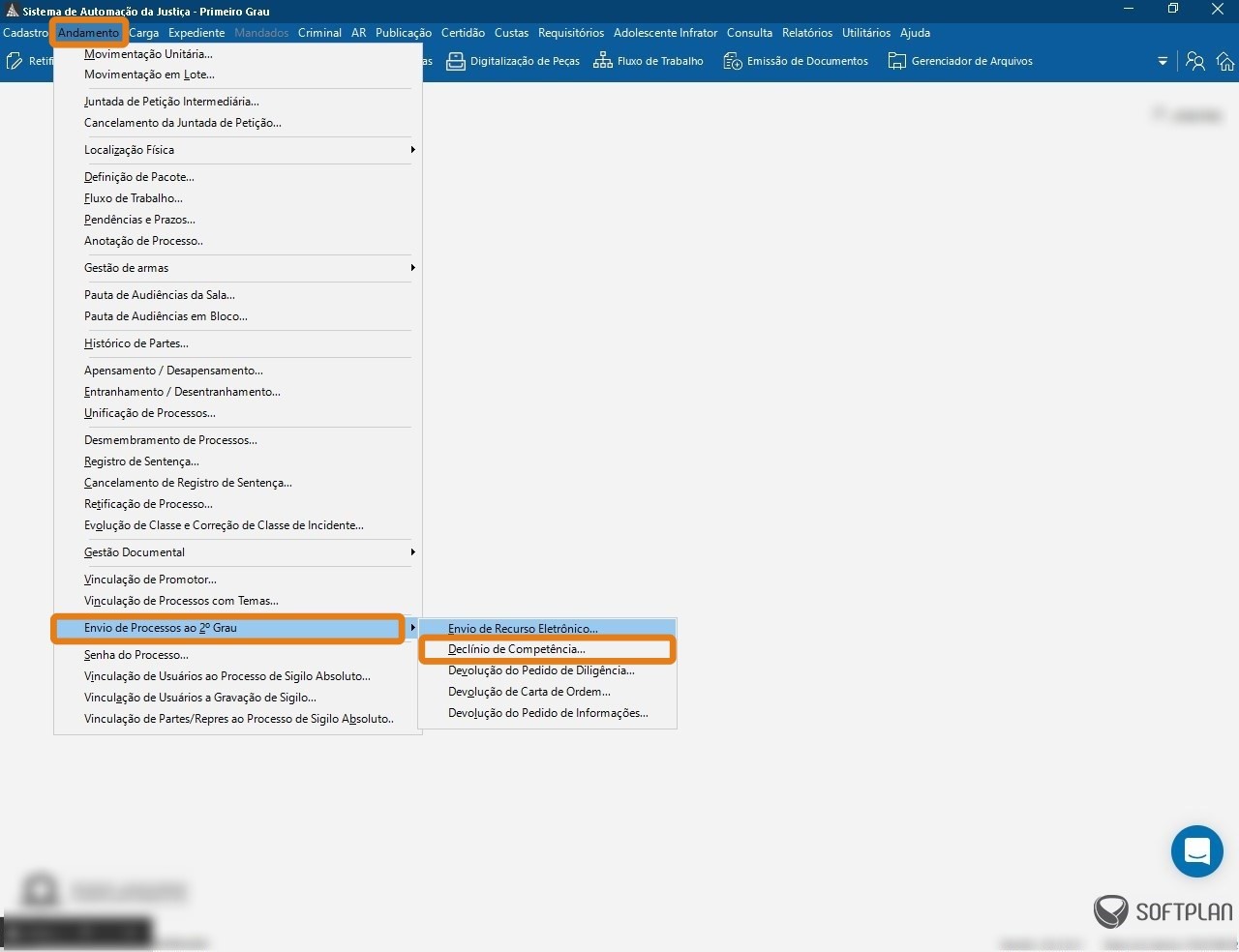Click the user search icon in toolbar
Image resolution: width=1239 pixels, height=952 pixels.
[1195, 61]
